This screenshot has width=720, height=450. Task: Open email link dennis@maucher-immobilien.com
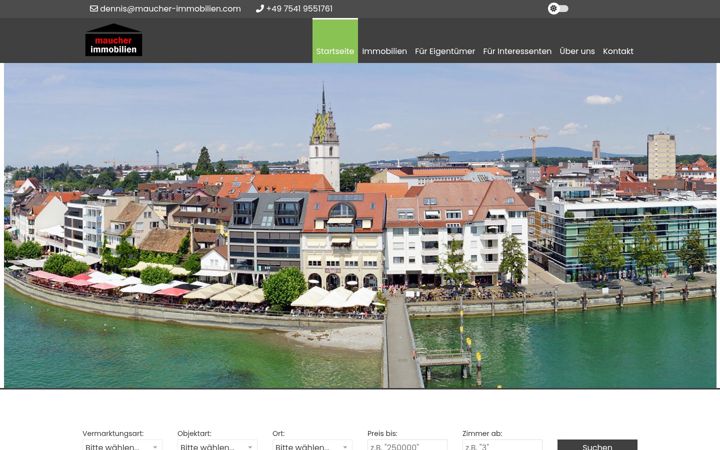[170, 9]
